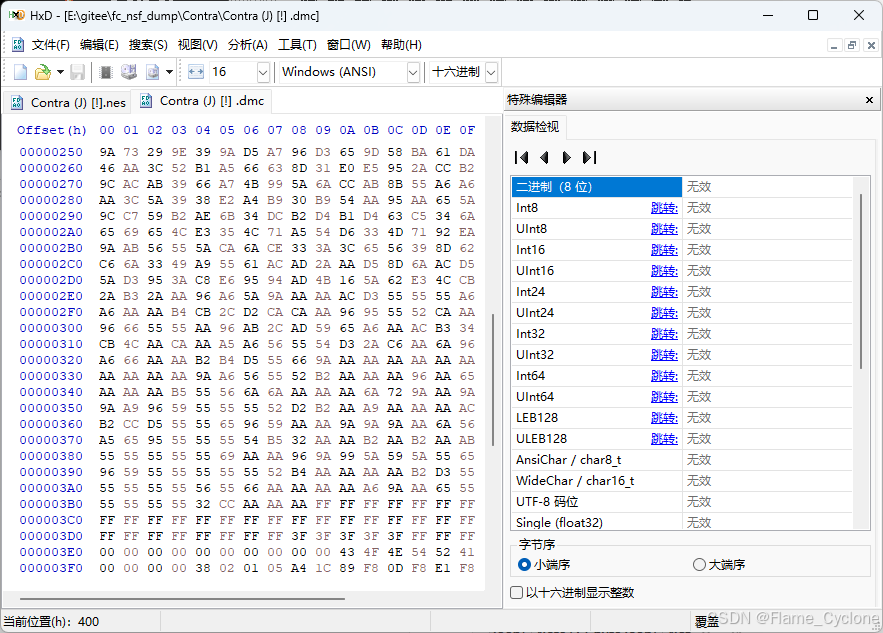Open the 视图(V) menu
The height and width of the screenshot is (633, 883).
pos(198,44)
